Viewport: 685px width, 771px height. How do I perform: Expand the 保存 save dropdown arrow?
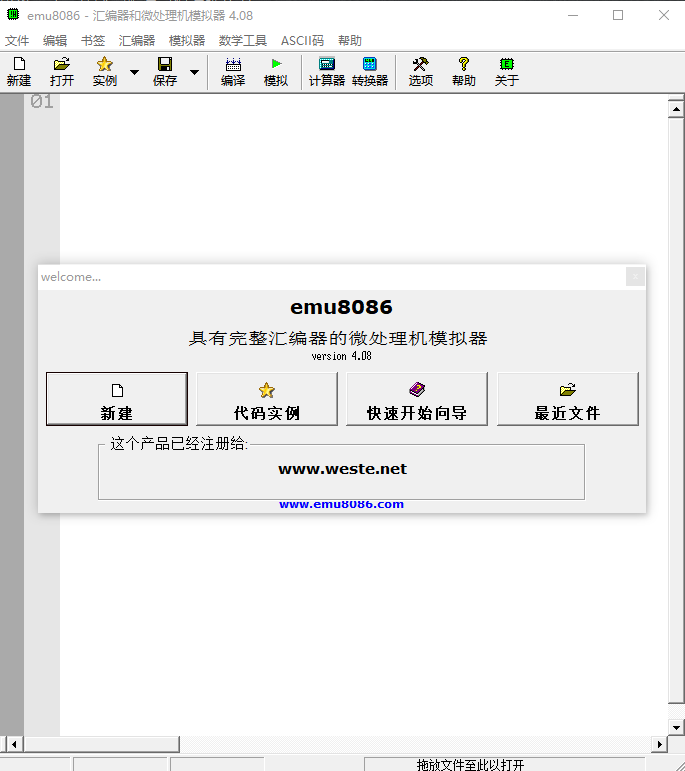[x=195, y=72]
